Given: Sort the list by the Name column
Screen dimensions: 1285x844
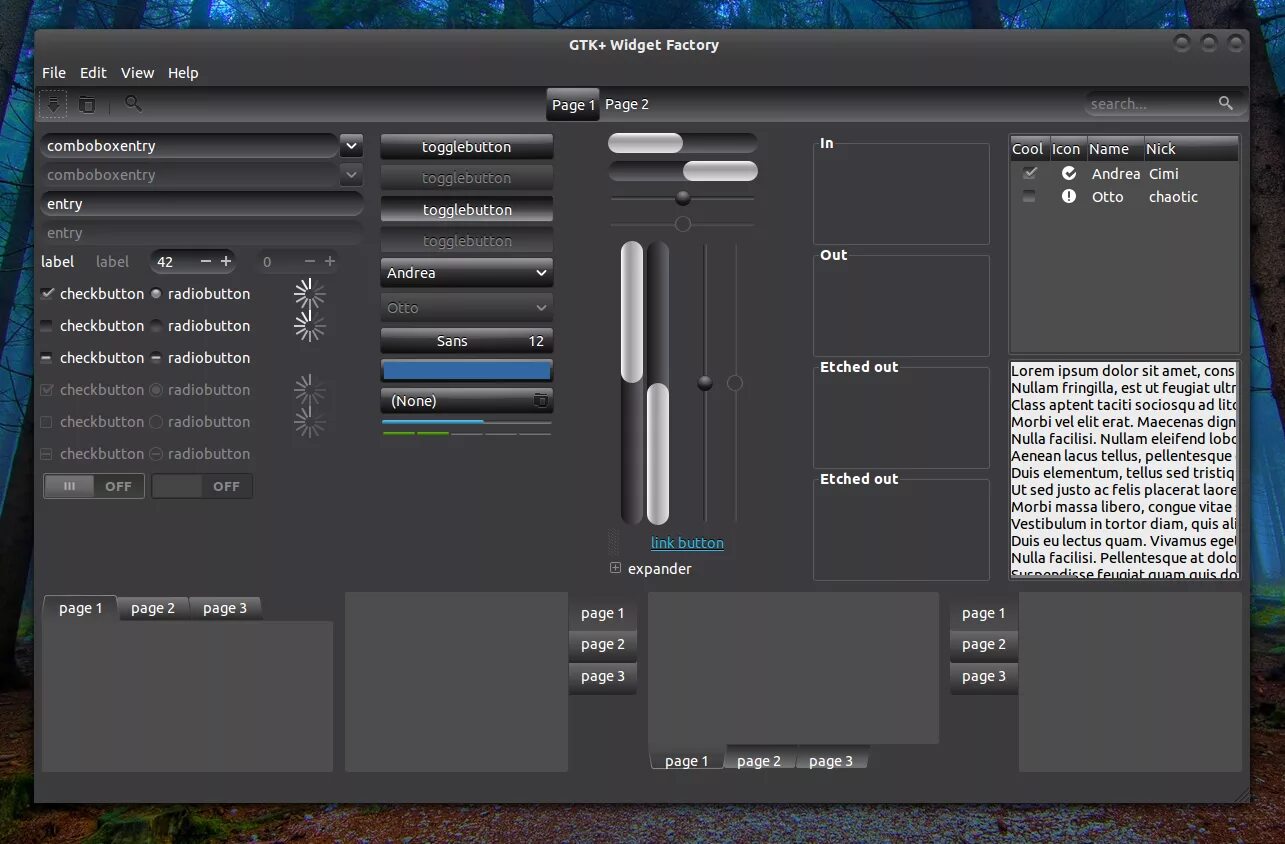Looking at the screenshot, I should tap(1115, 149).
